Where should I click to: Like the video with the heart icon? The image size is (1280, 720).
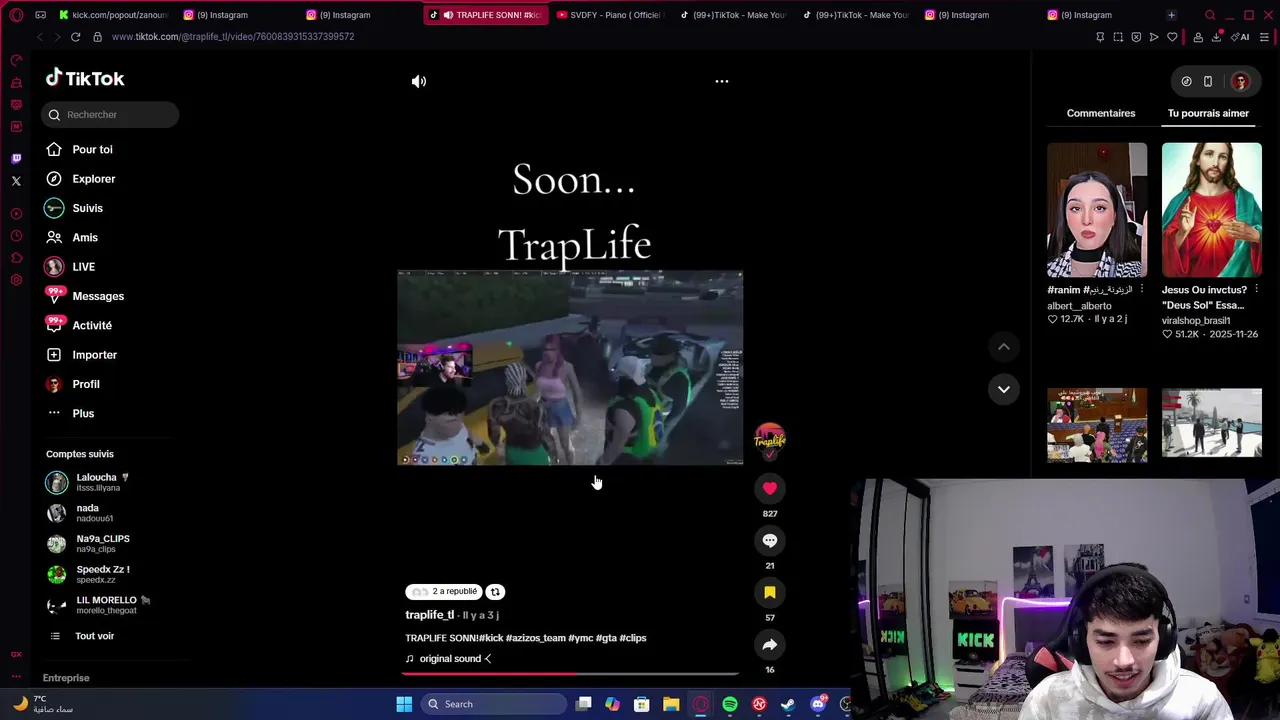click(x=770, y=488)
